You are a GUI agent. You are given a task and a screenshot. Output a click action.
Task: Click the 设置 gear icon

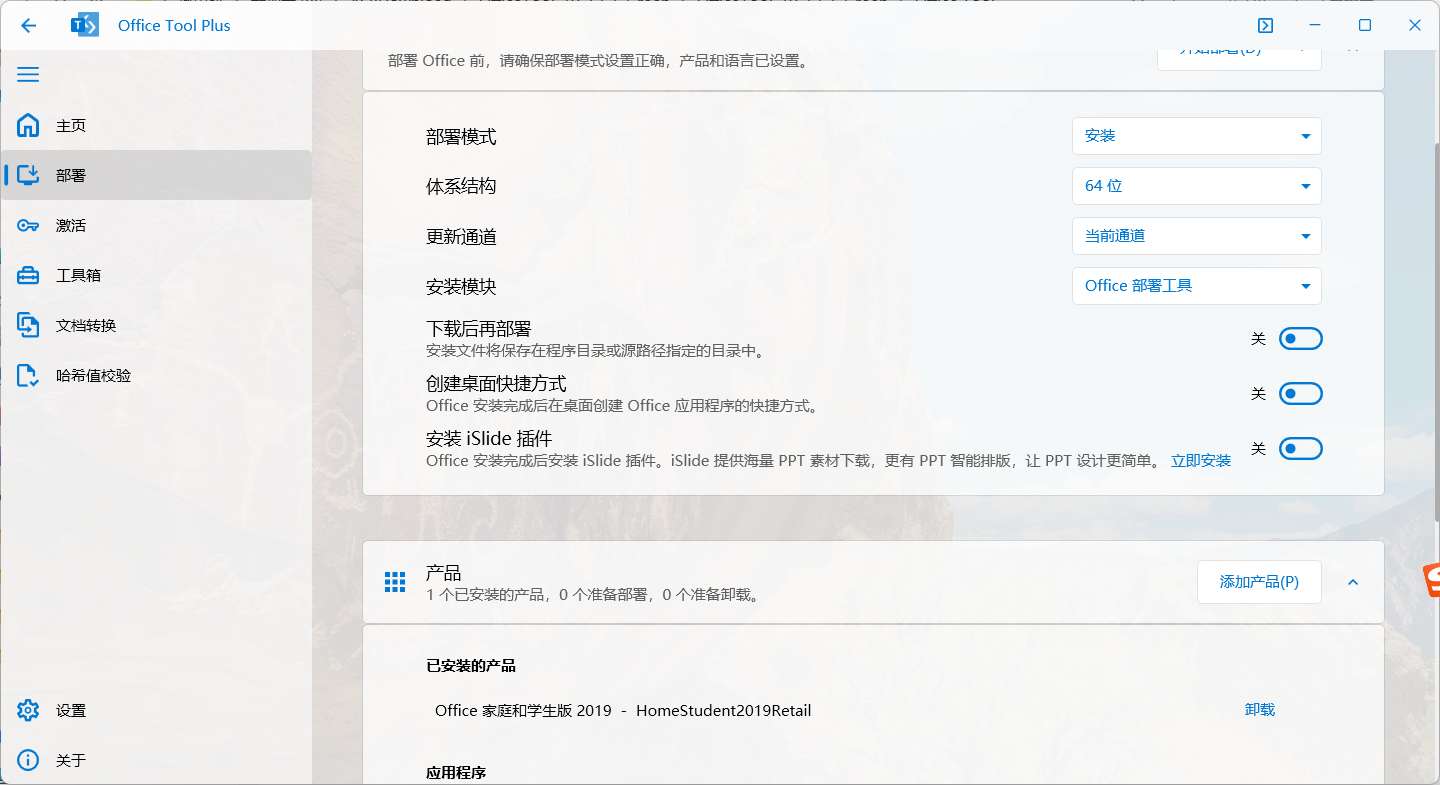pos(28,710)
